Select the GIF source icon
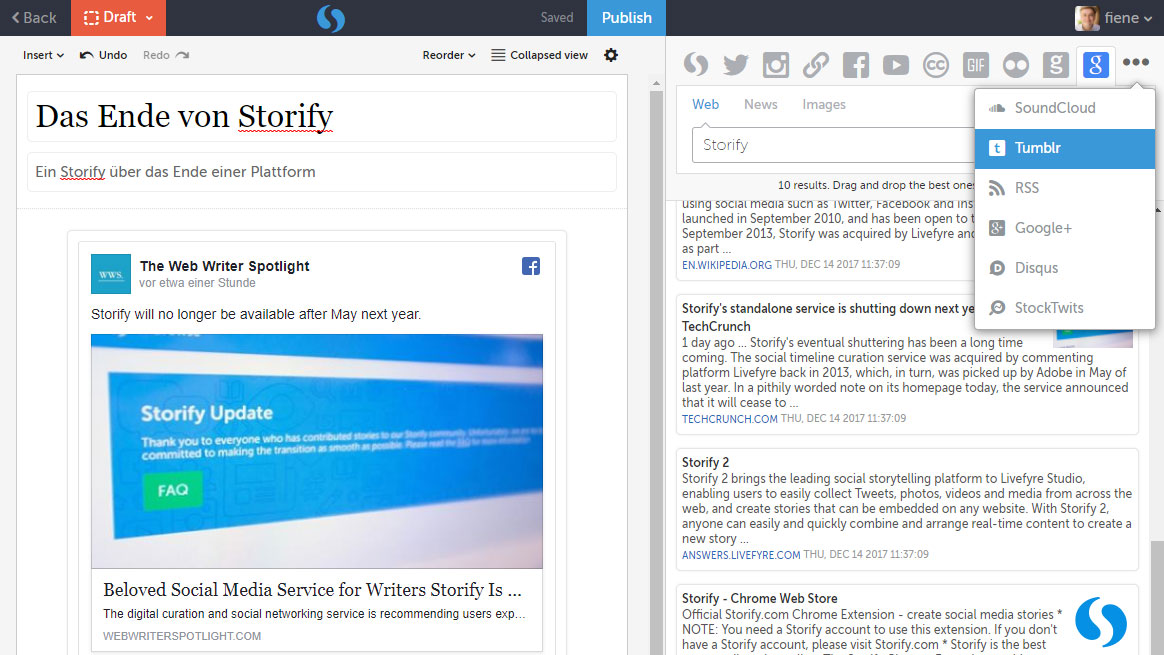The width and height of the screenshot is (1164, 655). click(x=976, y=65)
